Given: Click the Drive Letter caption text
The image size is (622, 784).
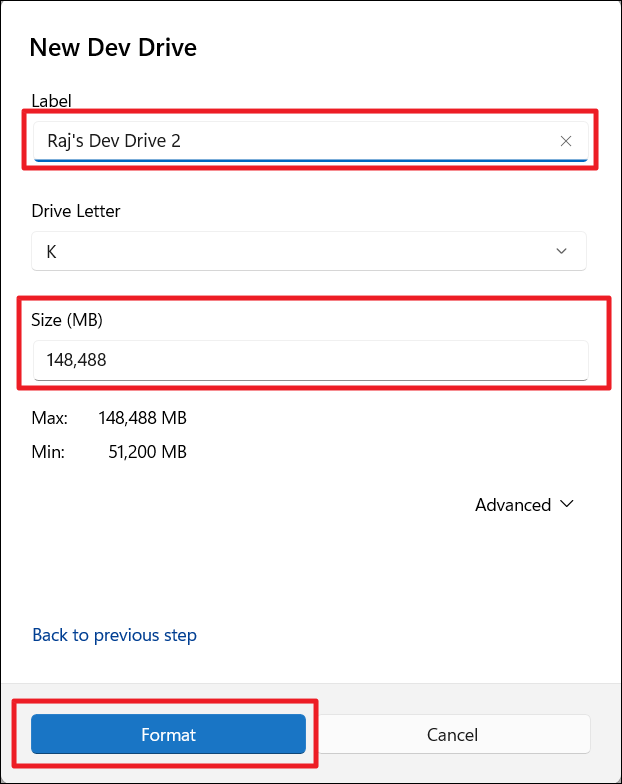Looking at the screenshot, I should [76, 211].
